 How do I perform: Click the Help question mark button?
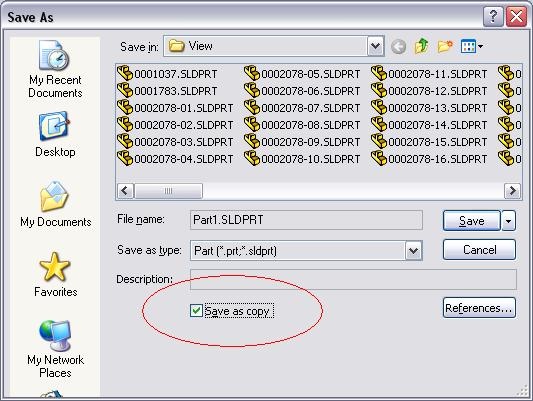[493, 17]
